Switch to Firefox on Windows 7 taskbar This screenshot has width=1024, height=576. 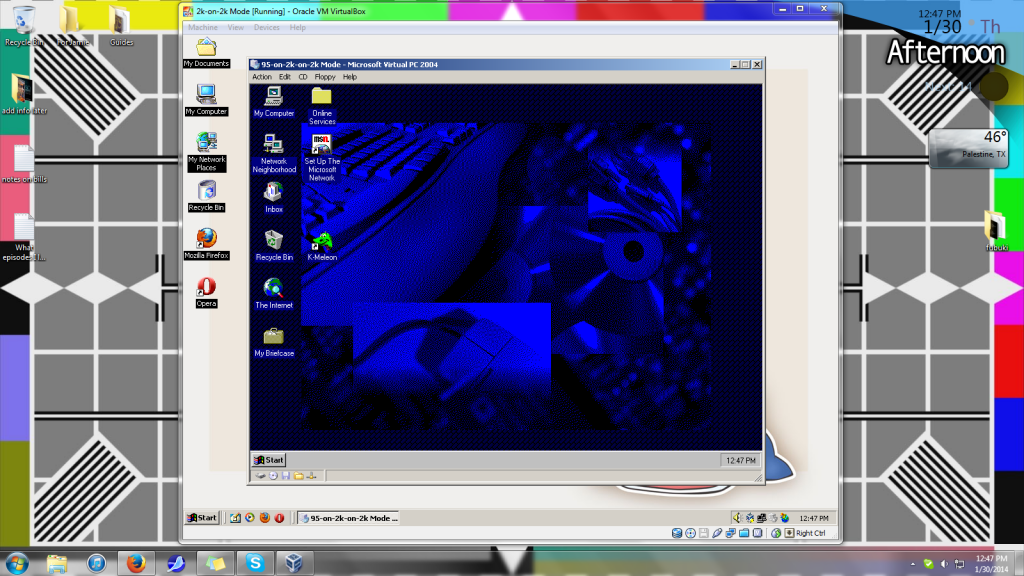[136, 563]
